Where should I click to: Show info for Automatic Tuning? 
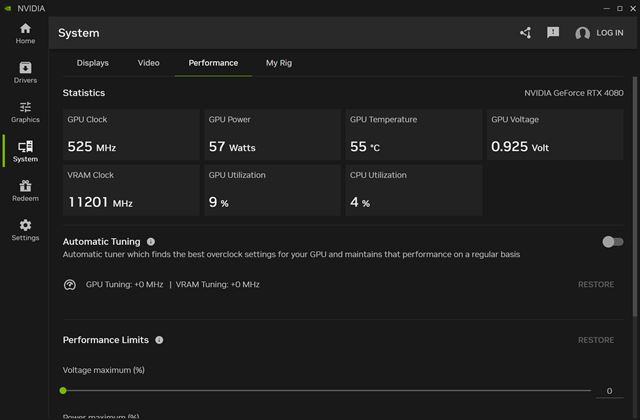click(x=151, y=242)
